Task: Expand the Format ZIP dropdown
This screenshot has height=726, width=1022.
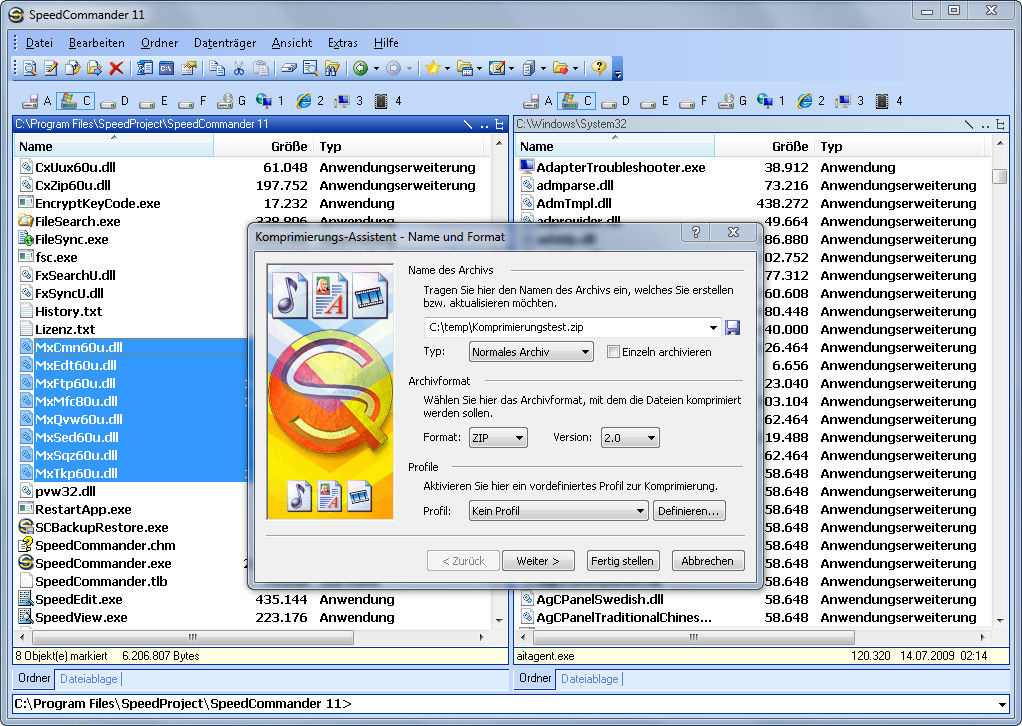Action: (498, 438)
